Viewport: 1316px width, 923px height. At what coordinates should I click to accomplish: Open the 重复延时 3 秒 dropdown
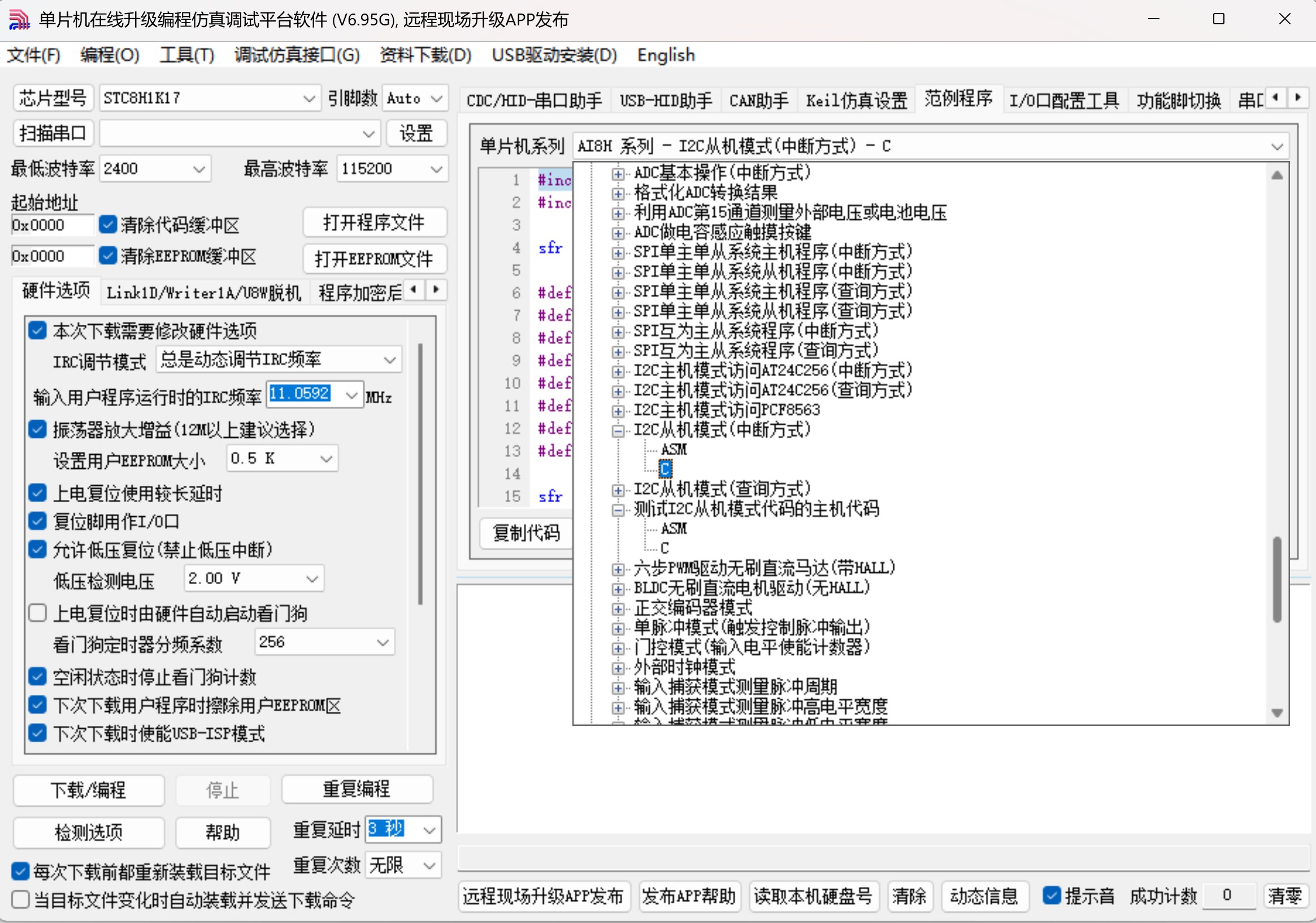coord(403,829)
